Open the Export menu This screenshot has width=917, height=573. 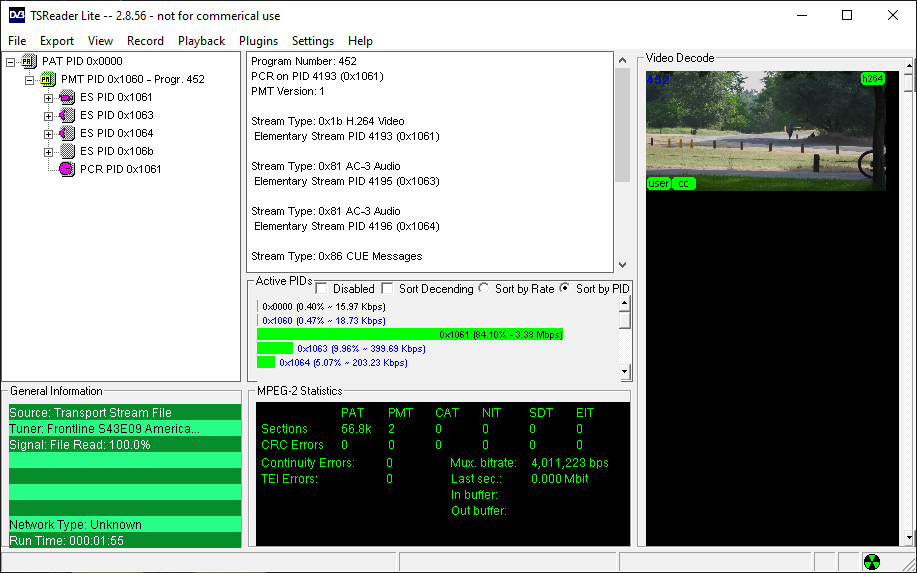pyautogui.click(x=57, y=41)
